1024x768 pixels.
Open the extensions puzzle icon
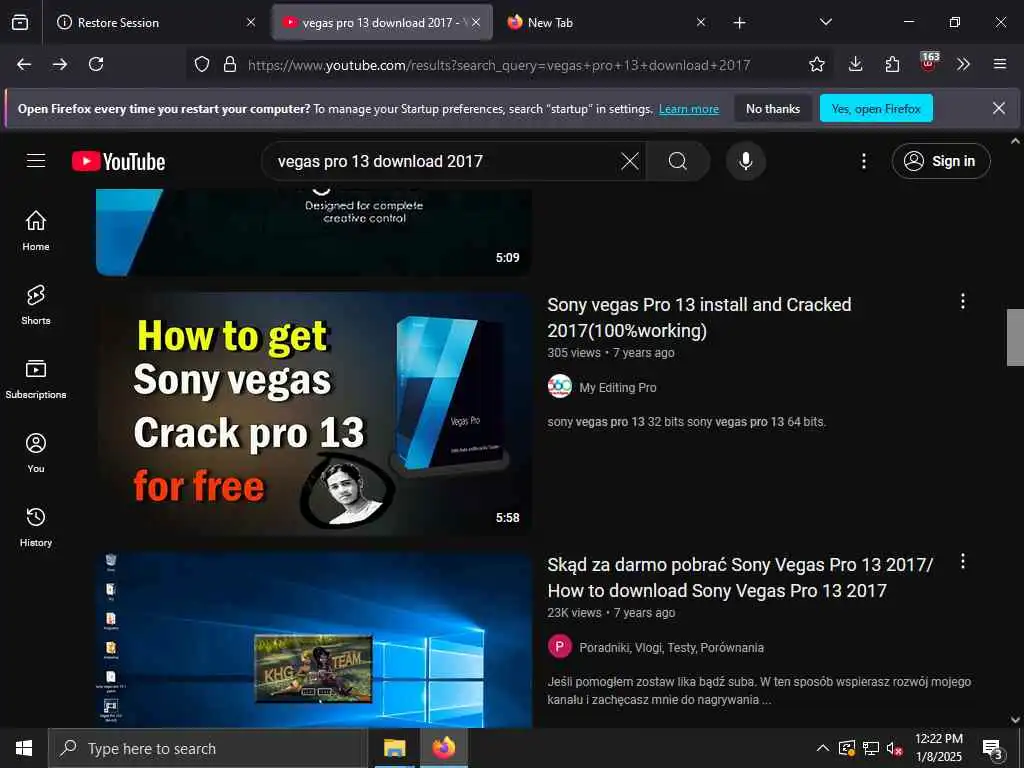coord(892,64)
